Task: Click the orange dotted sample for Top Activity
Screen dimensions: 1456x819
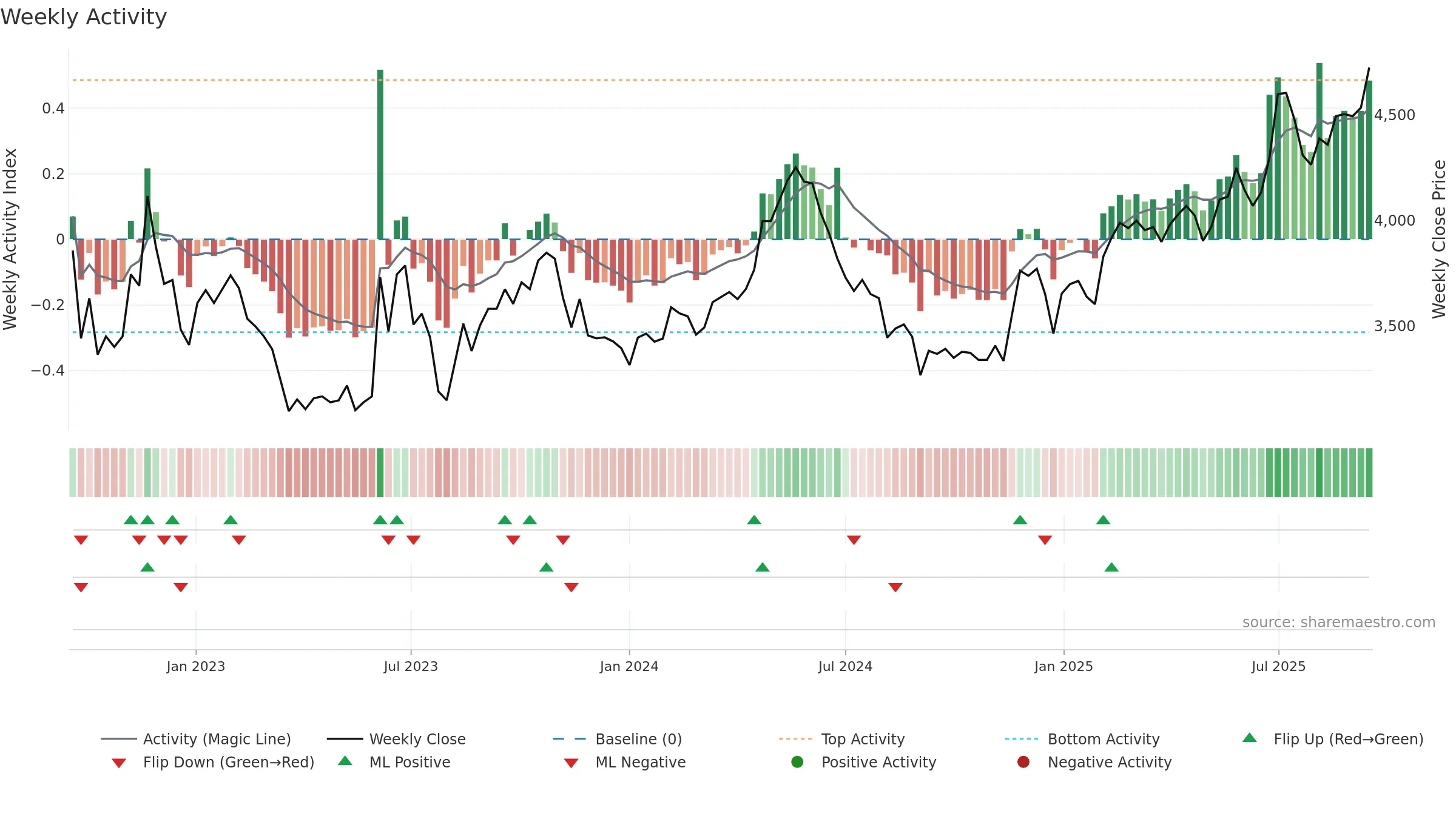Action: 795,739
